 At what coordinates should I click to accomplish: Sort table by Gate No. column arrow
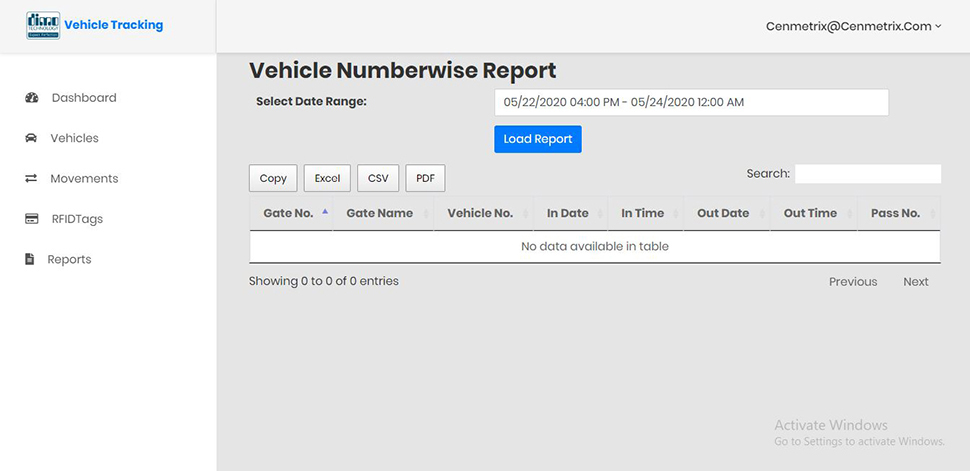click(325, 212)
